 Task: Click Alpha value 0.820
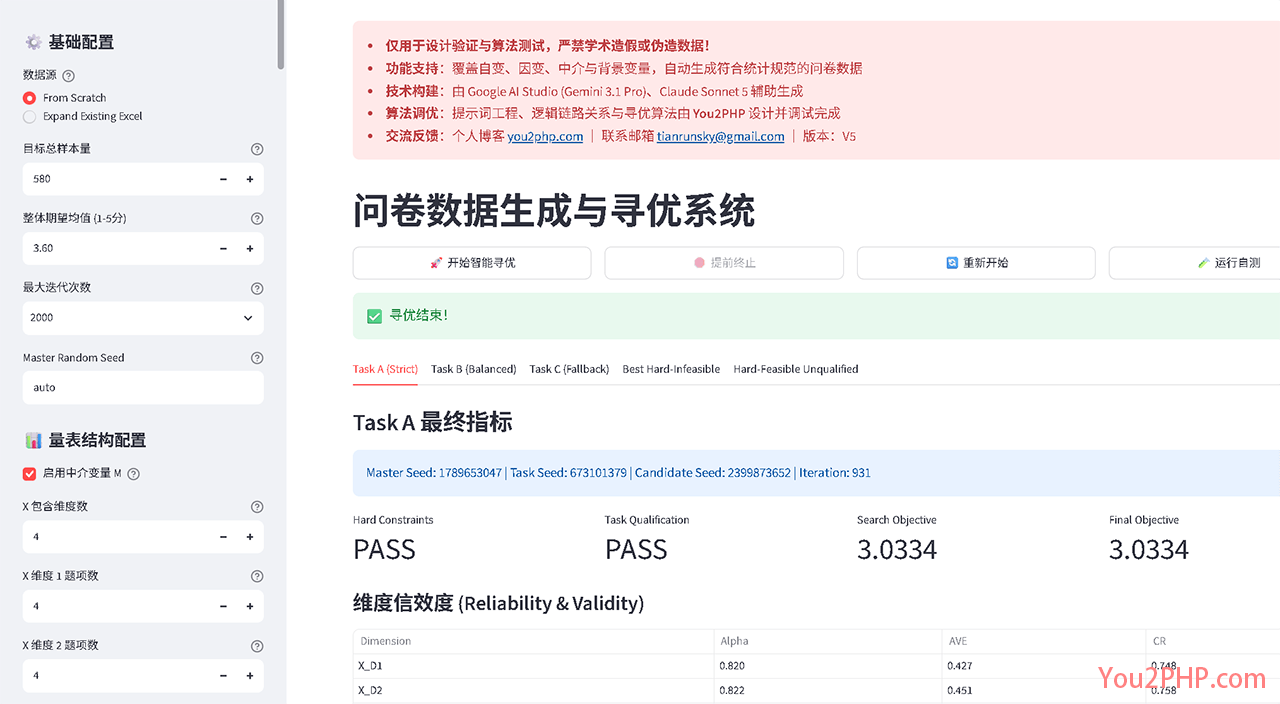coord(827,666)
